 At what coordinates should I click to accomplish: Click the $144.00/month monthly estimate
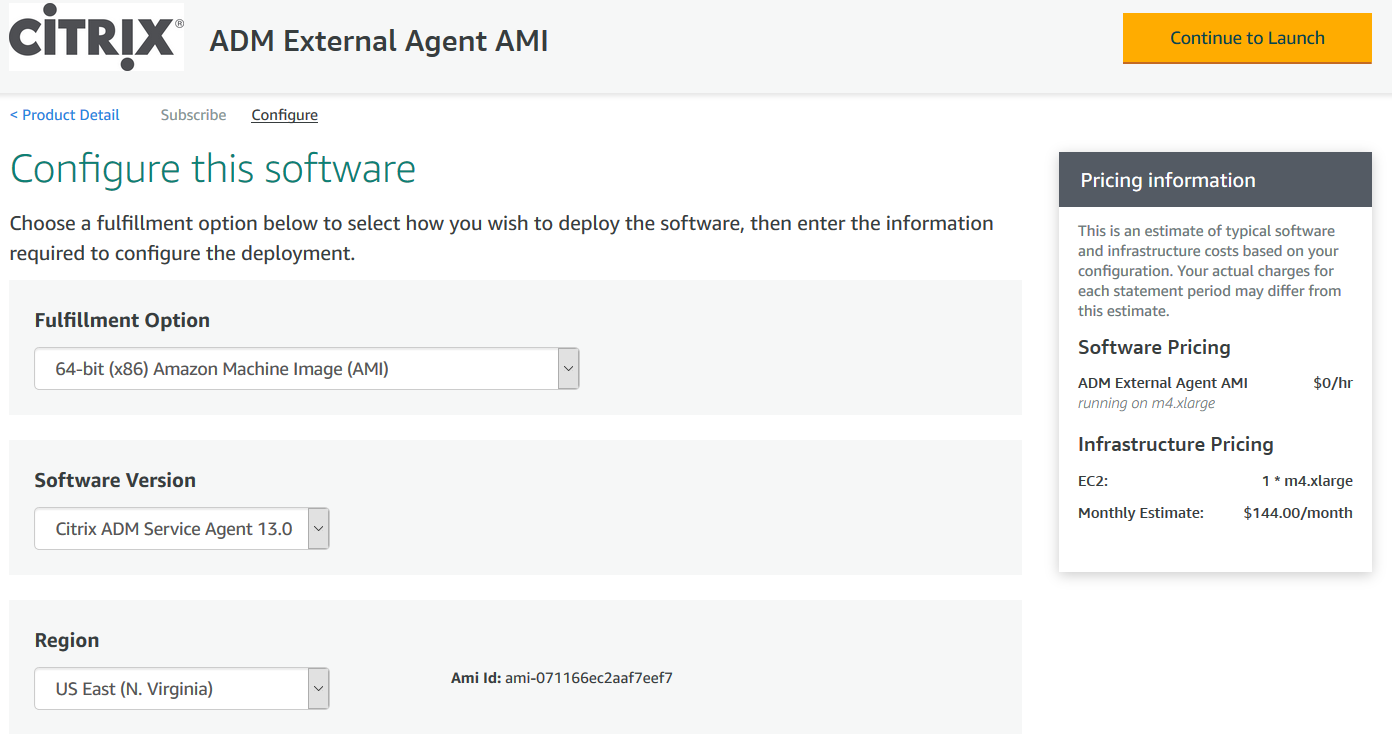click(x=1298, y=513)
